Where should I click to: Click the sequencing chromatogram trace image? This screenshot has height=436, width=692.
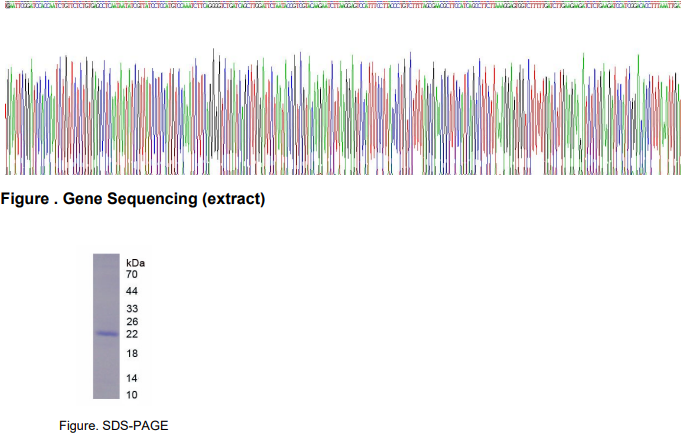point(343,112)
